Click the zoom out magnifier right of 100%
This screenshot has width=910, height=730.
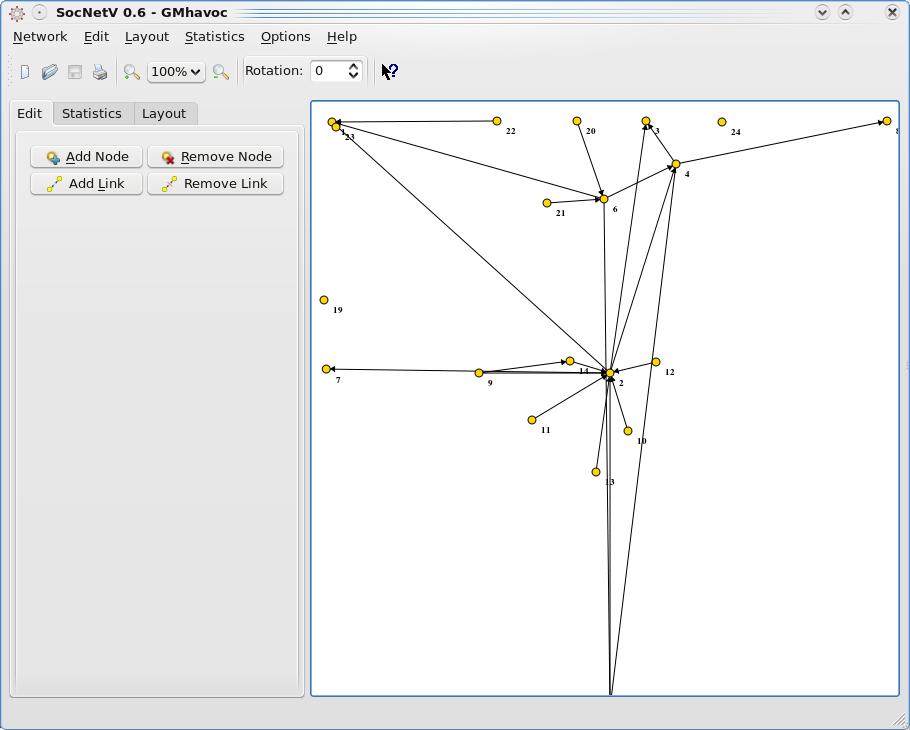pos(221,72)
